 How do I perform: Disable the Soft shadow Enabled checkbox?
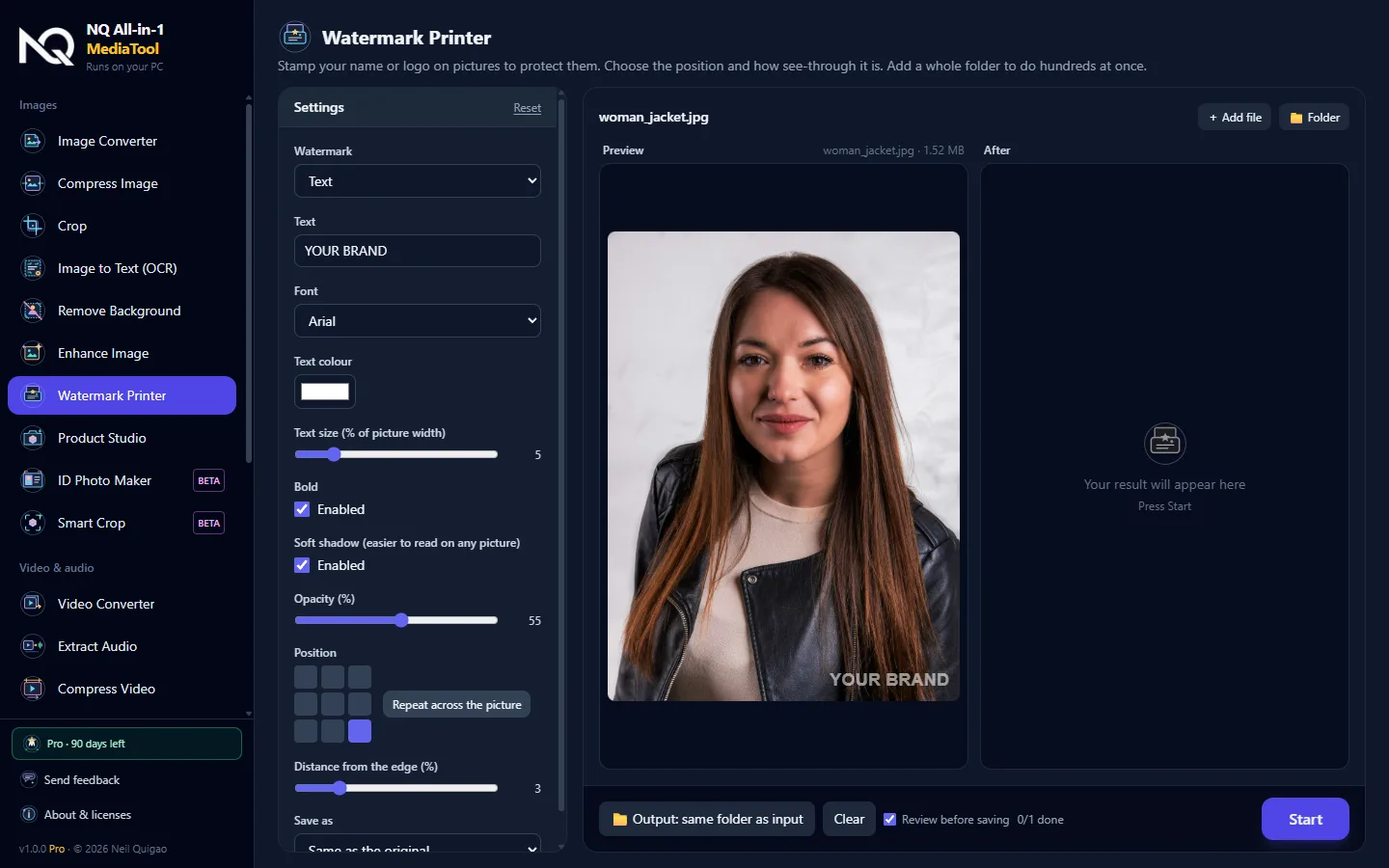pos(302,565)
